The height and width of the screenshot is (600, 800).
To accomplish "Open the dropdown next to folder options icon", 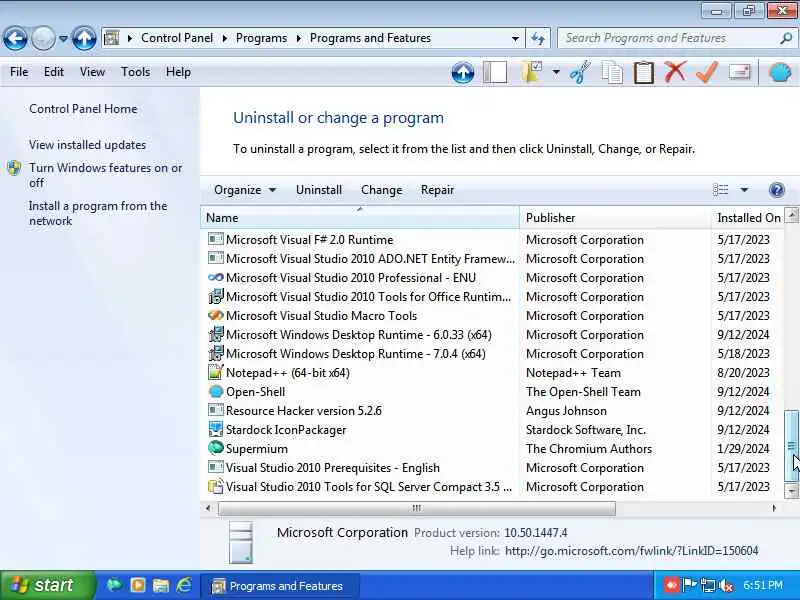I will [x=556, y=72].
